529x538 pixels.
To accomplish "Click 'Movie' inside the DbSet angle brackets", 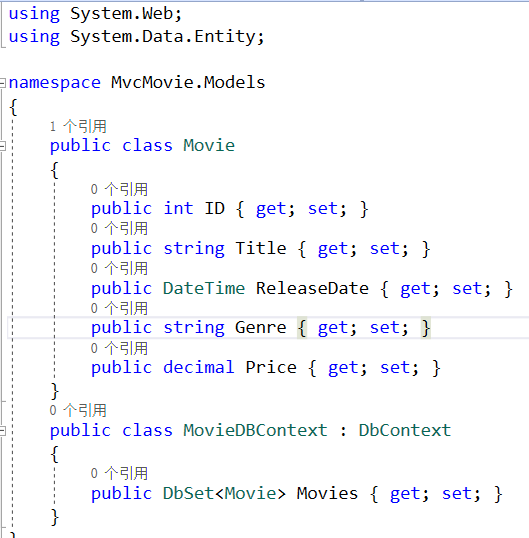I will 250,493.
